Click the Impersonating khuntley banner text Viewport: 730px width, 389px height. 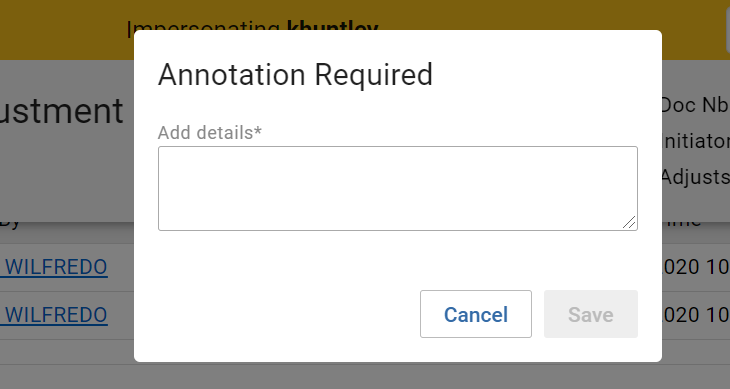click(252, 26)
